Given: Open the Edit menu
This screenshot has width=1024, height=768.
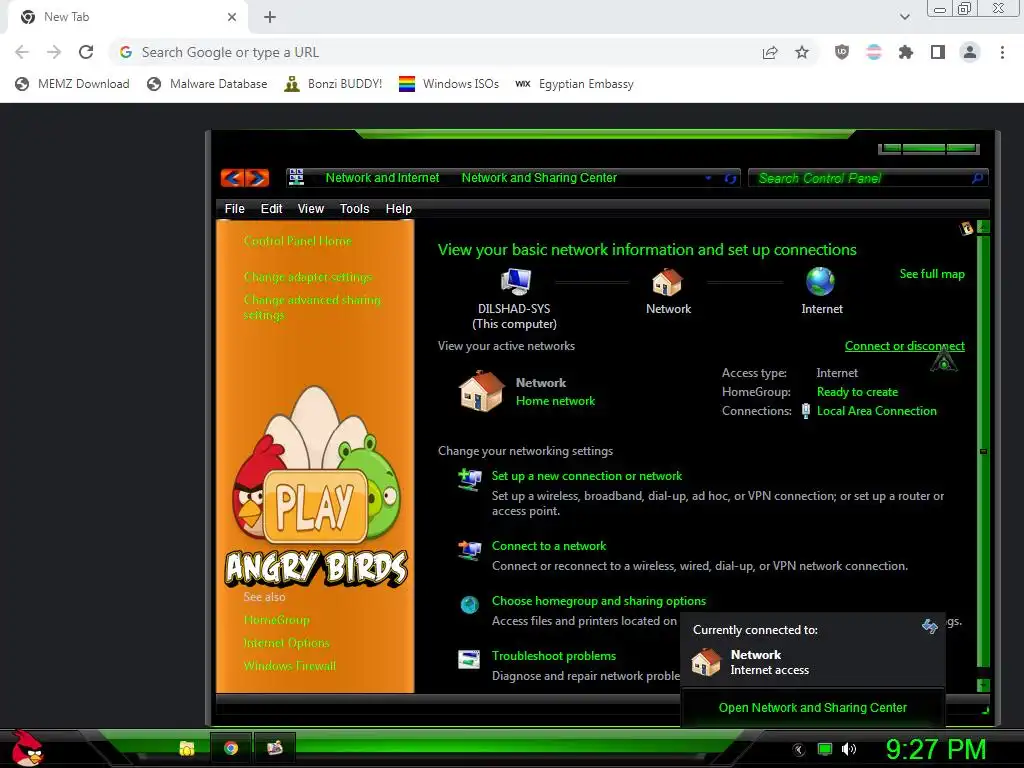Looking at the screenshot, I should point(271,209).
